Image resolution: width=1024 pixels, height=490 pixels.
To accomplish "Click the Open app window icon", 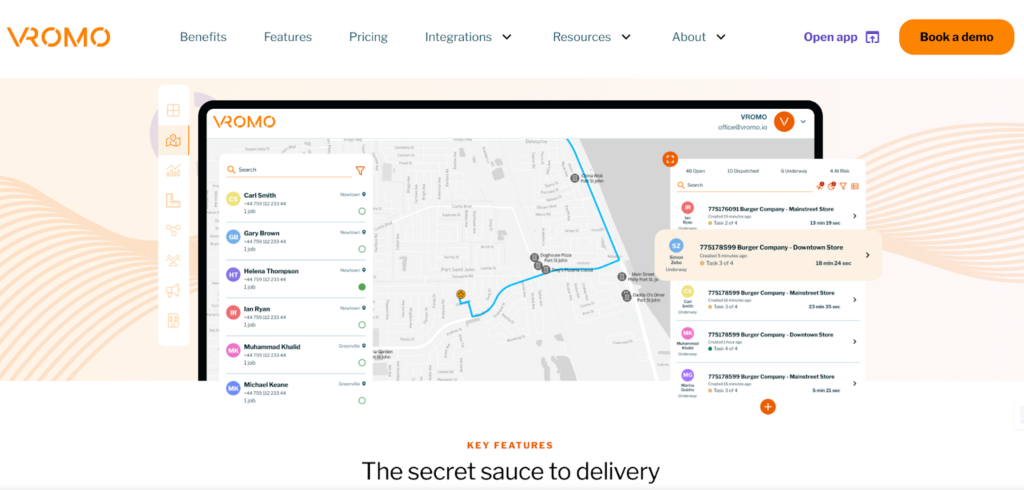I will point(872,37).
